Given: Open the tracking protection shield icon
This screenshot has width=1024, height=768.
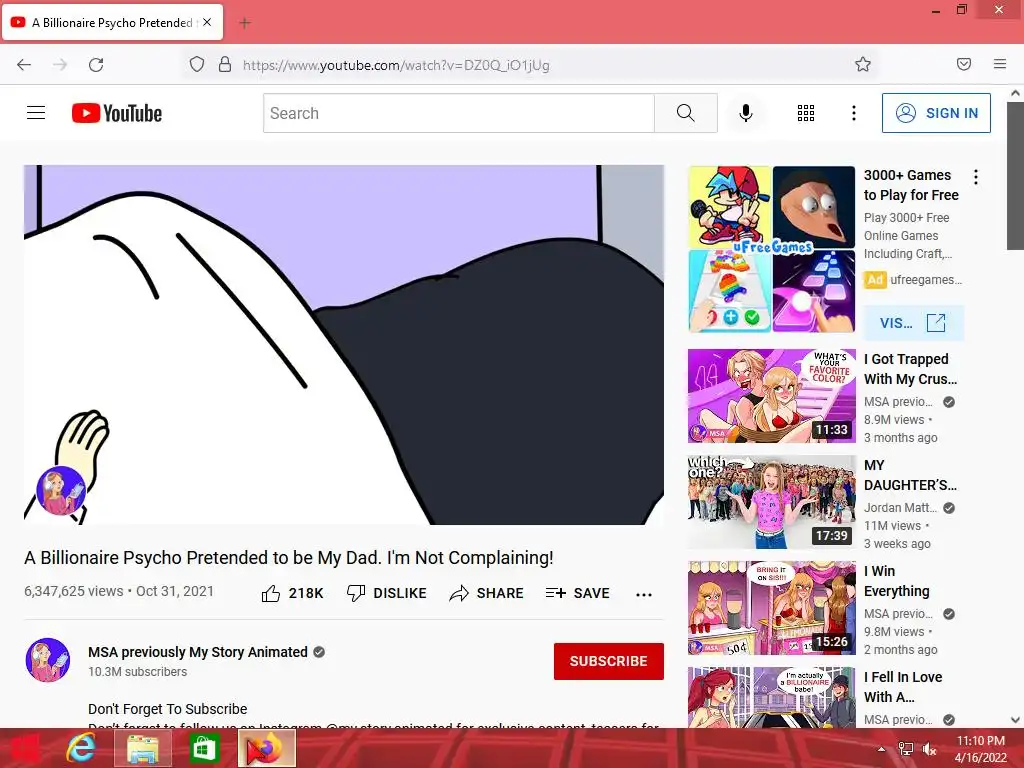Looking at the screenshot, I should [x=197, y=65].
